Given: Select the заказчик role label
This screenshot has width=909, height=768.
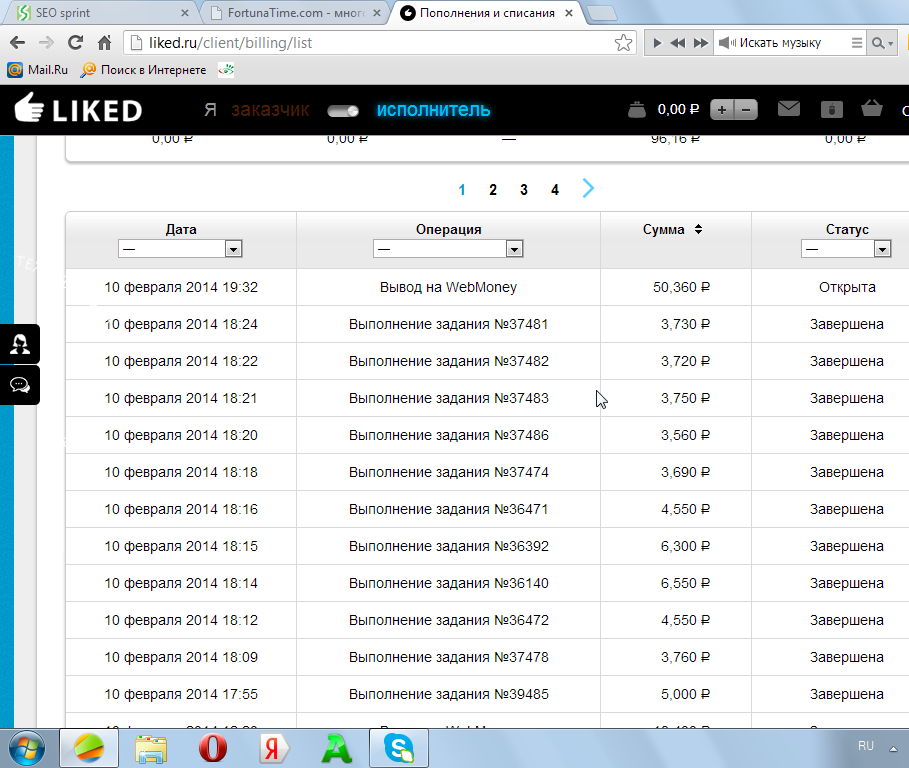Looking at the screenshot, I should pos(270,110).
